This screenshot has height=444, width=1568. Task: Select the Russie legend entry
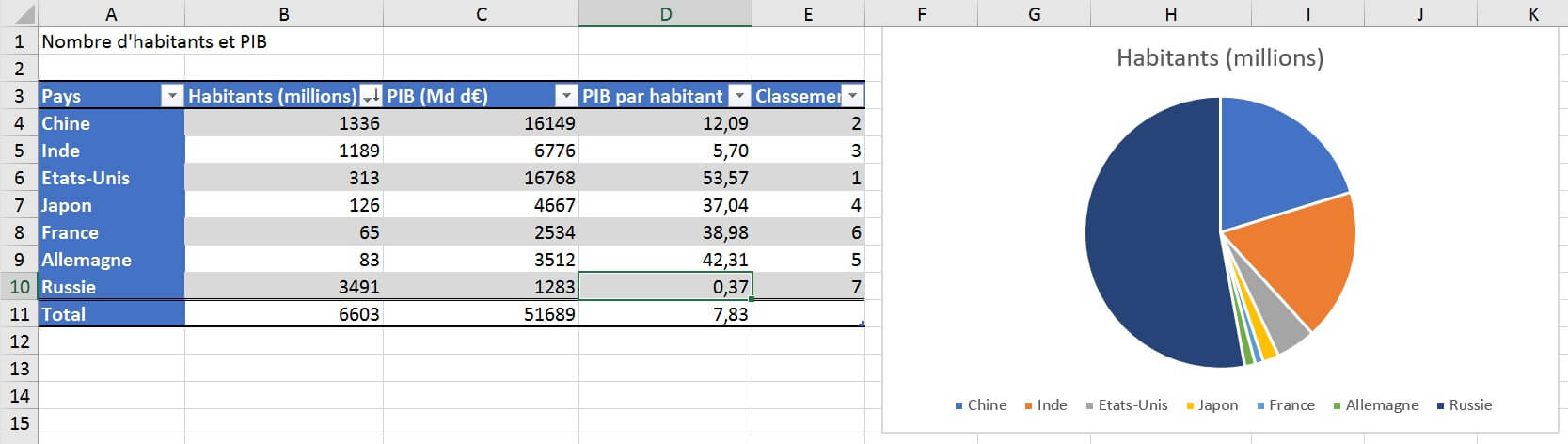coord(1464,405)
